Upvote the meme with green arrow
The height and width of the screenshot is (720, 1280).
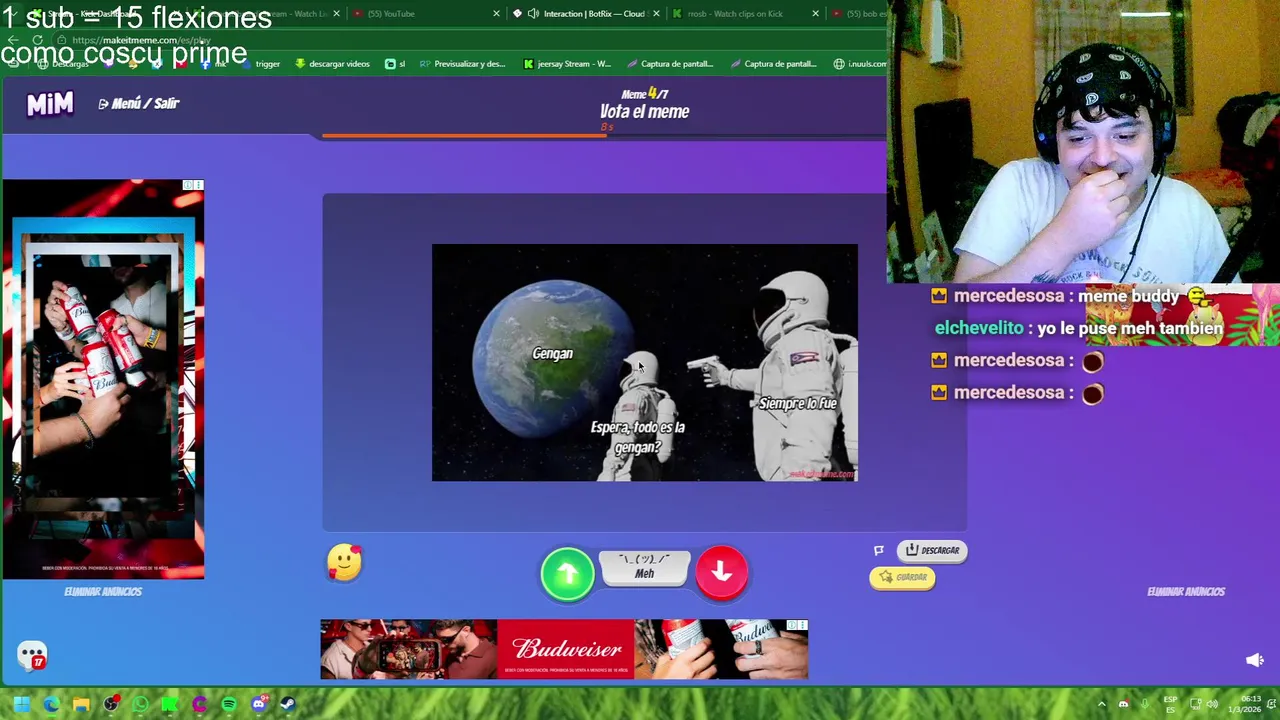(567, 573)
